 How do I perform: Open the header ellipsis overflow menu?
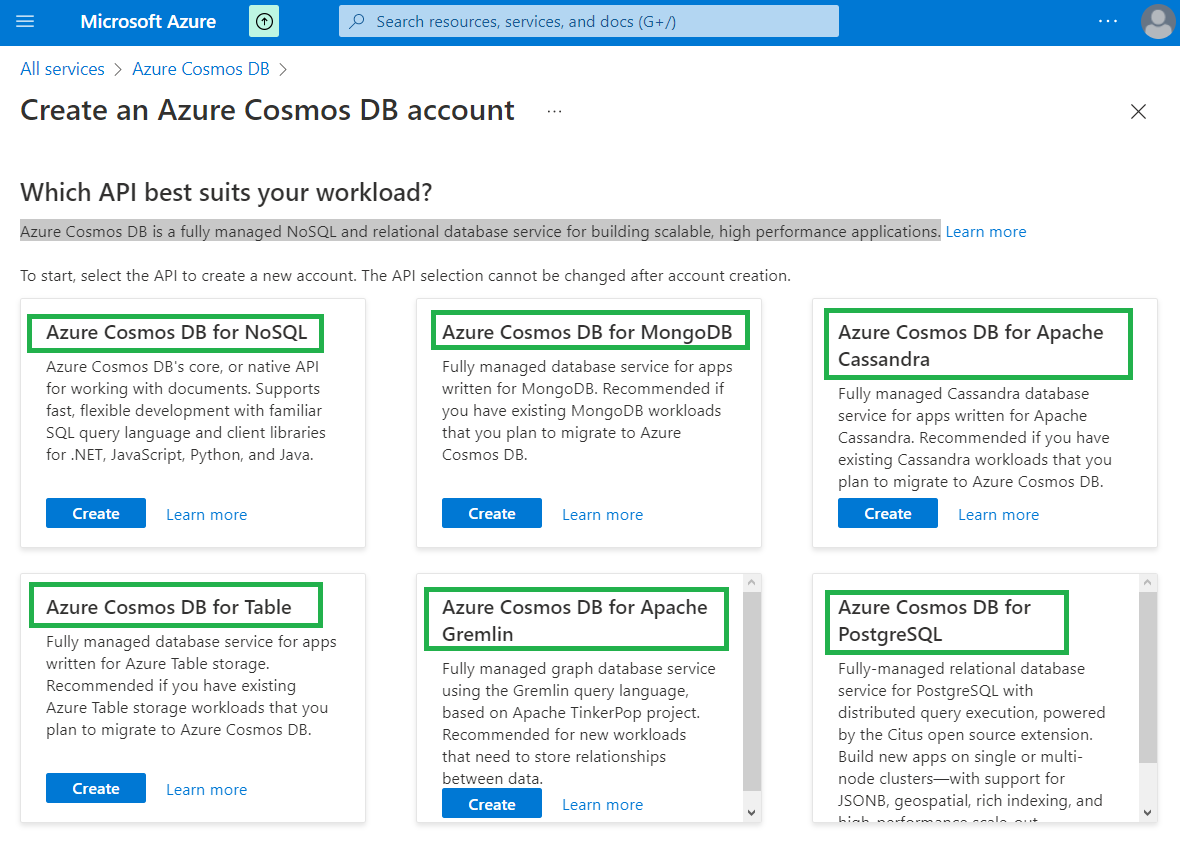click(x=1108, y=21)
